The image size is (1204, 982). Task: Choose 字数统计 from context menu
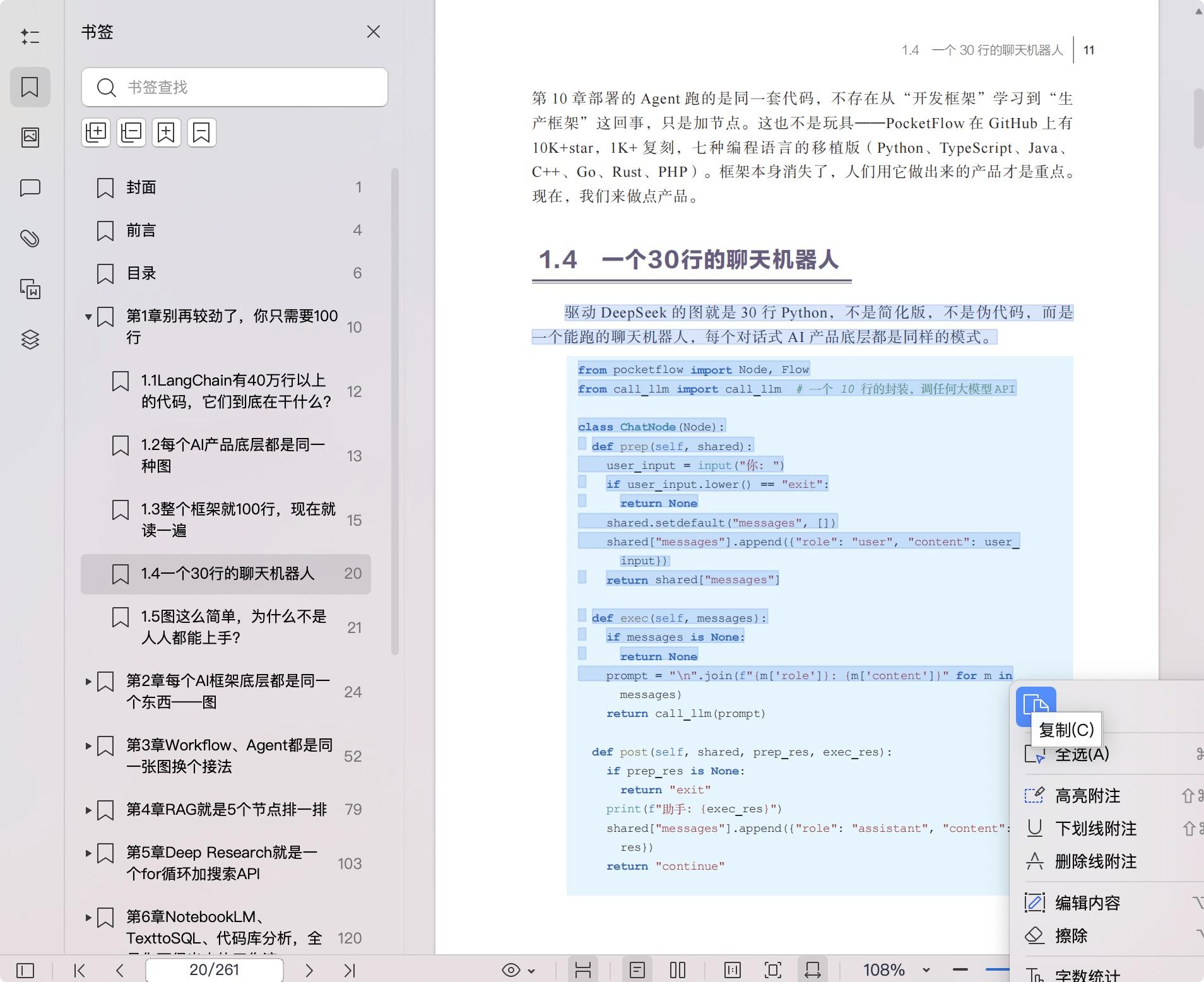tap(1088, 975)
